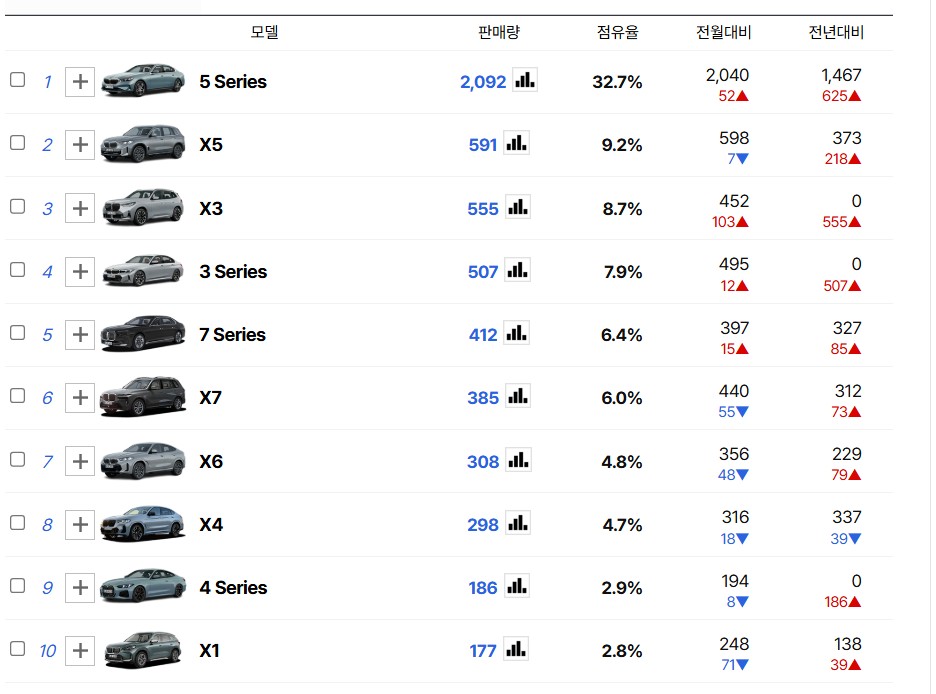This screenshot has width=936, height=694.
Task: Click the 591 sales figure
Action: [483, 145]
